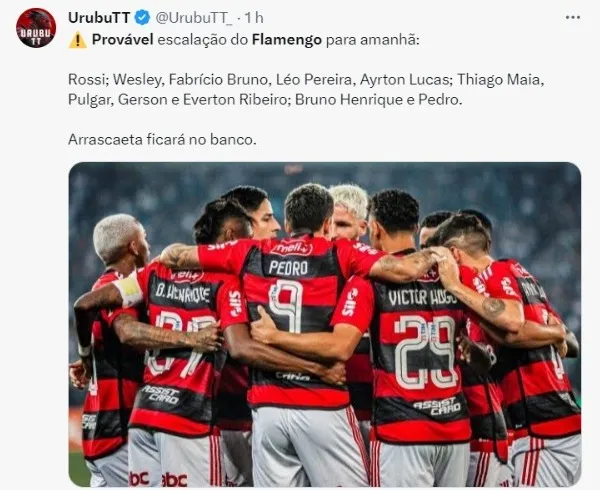Click the yellow captain armband
The image size is (601, 490).
point(129,290)
